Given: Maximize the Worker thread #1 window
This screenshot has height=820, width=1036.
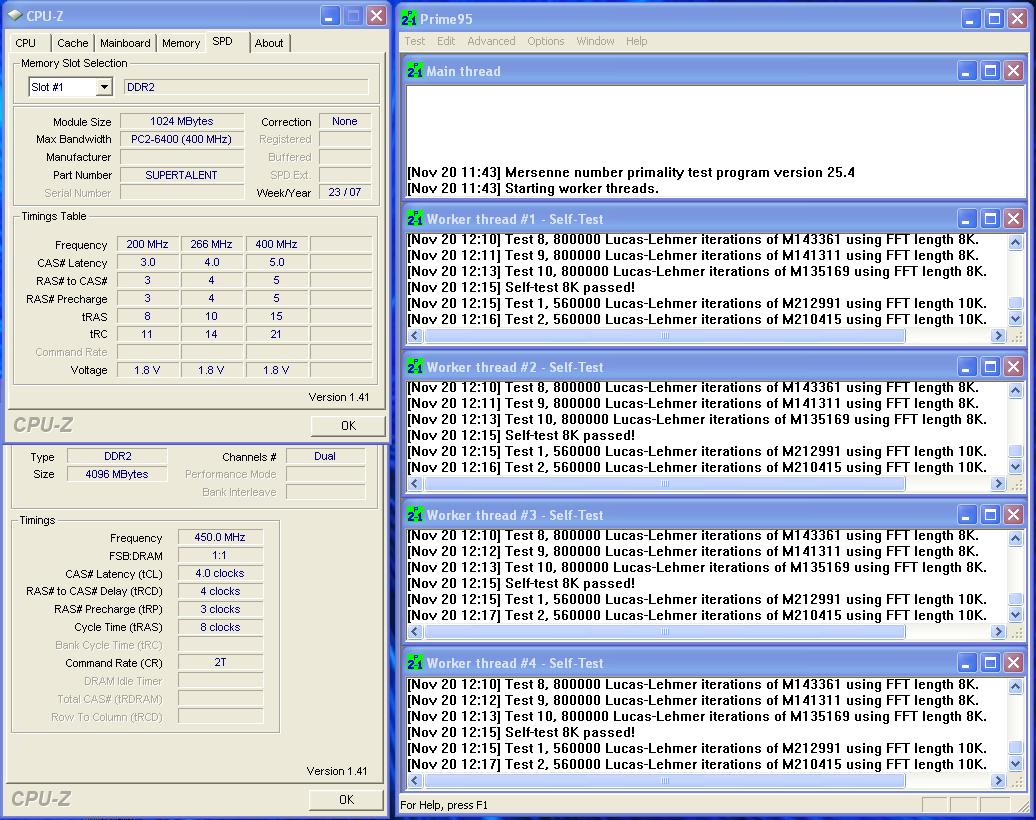Looking at the screenshot, I should 990,219.
